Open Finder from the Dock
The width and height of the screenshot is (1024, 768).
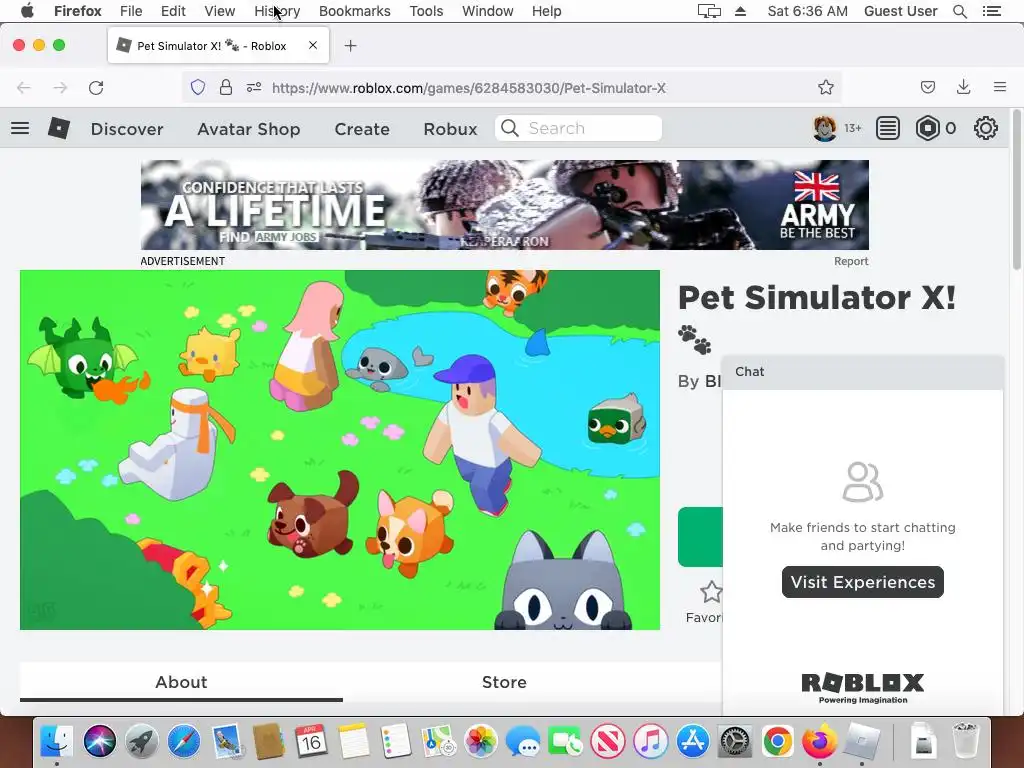pos(57,741)
